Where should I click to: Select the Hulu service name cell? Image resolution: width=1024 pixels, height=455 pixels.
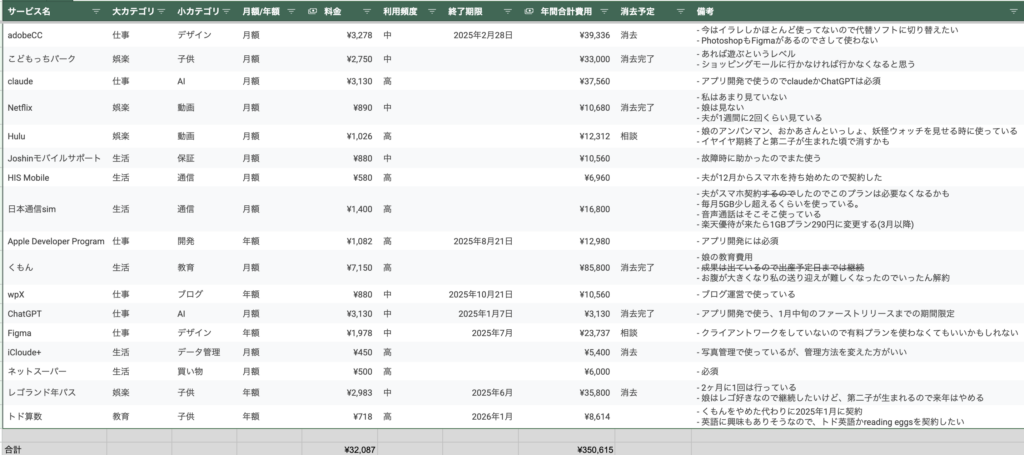click(x=55, y=136)
